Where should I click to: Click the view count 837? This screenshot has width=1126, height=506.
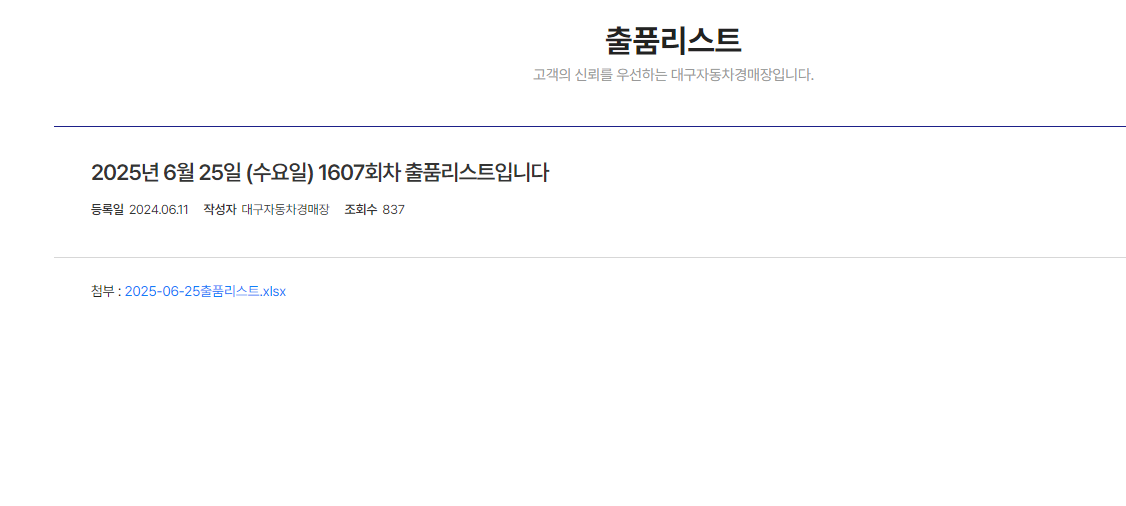[x=394, y=210]
